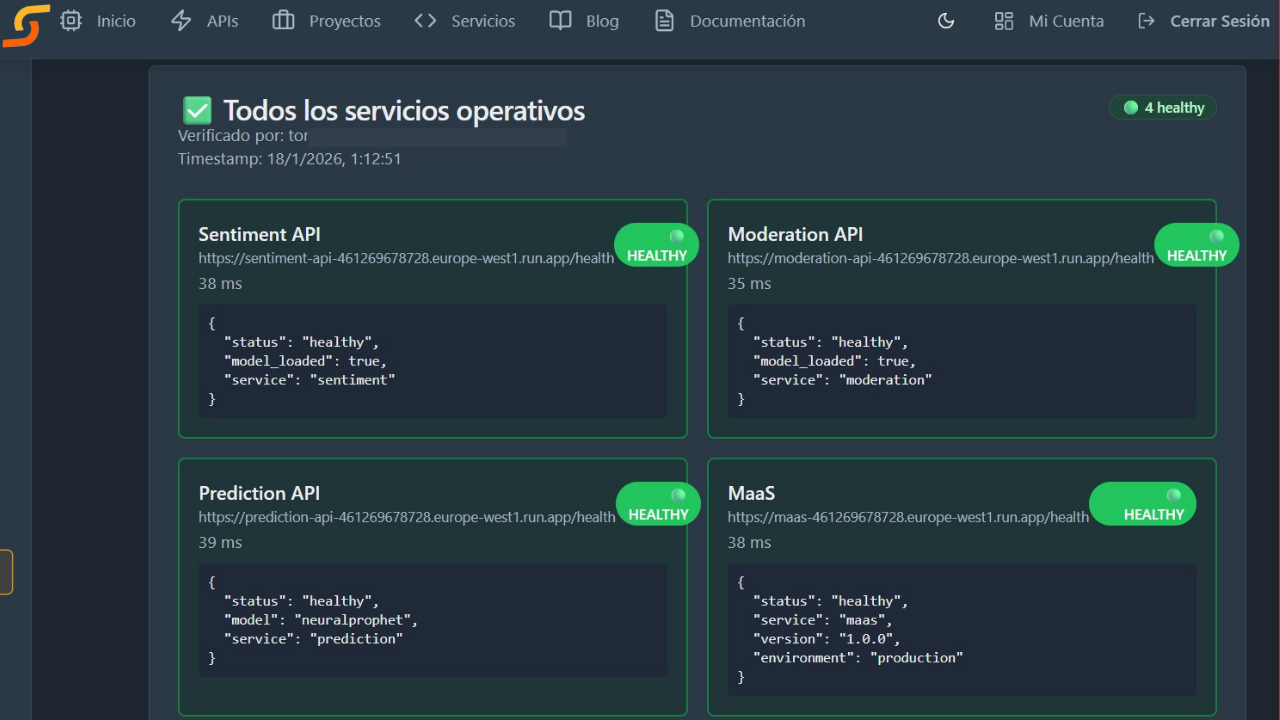Open the MaaS health URL
1280x720 pixels.
(908, 517)
